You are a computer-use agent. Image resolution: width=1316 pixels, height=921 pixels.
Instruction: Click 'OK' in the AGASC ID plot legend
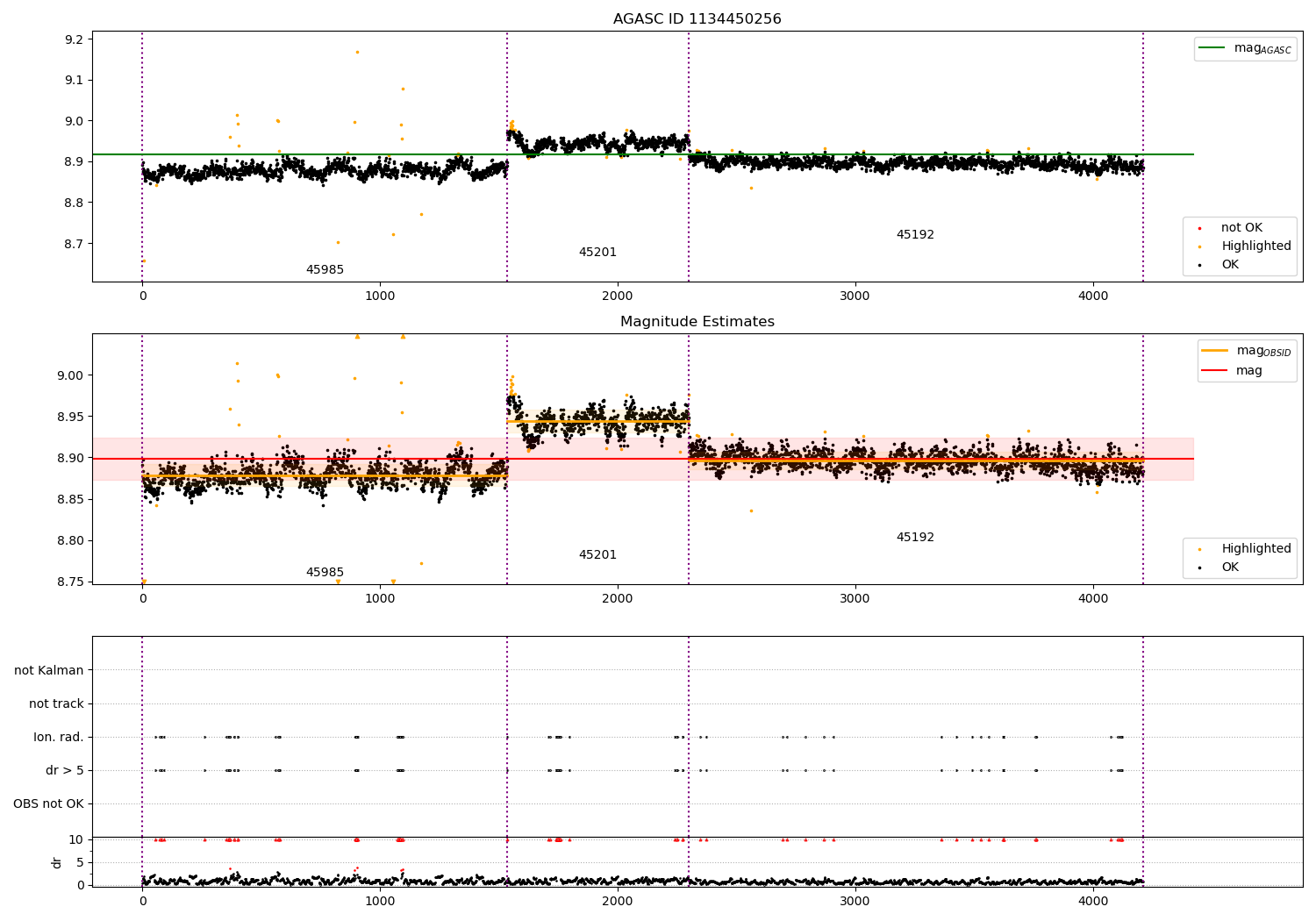(1230, 265)
